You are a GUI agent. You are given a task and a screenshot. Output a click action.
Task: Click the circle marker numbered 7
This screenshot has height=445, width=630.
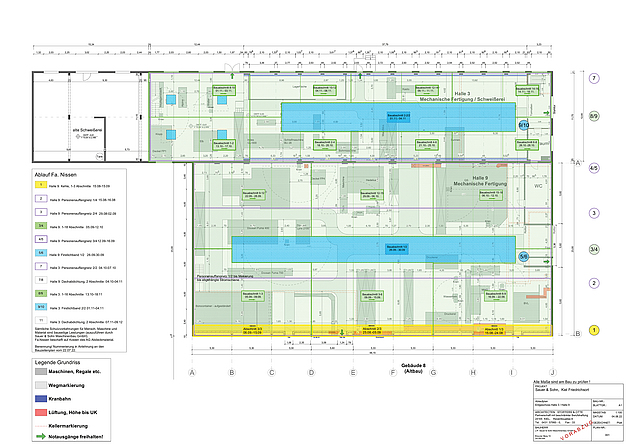[x=593, y=78]
